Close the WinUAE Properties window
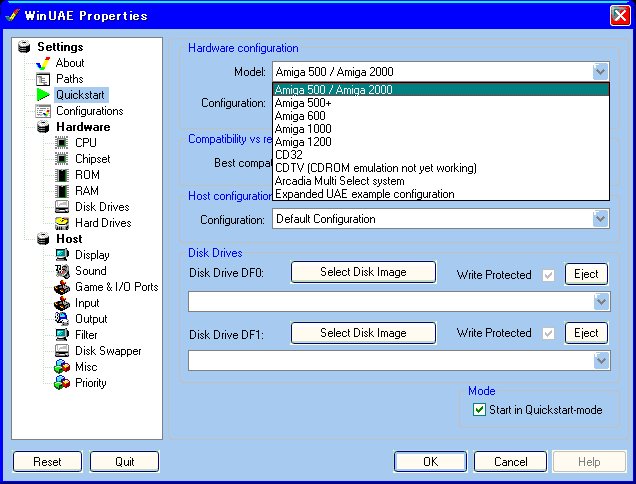This screenshot has height=484, width=636. pos(620,15)
